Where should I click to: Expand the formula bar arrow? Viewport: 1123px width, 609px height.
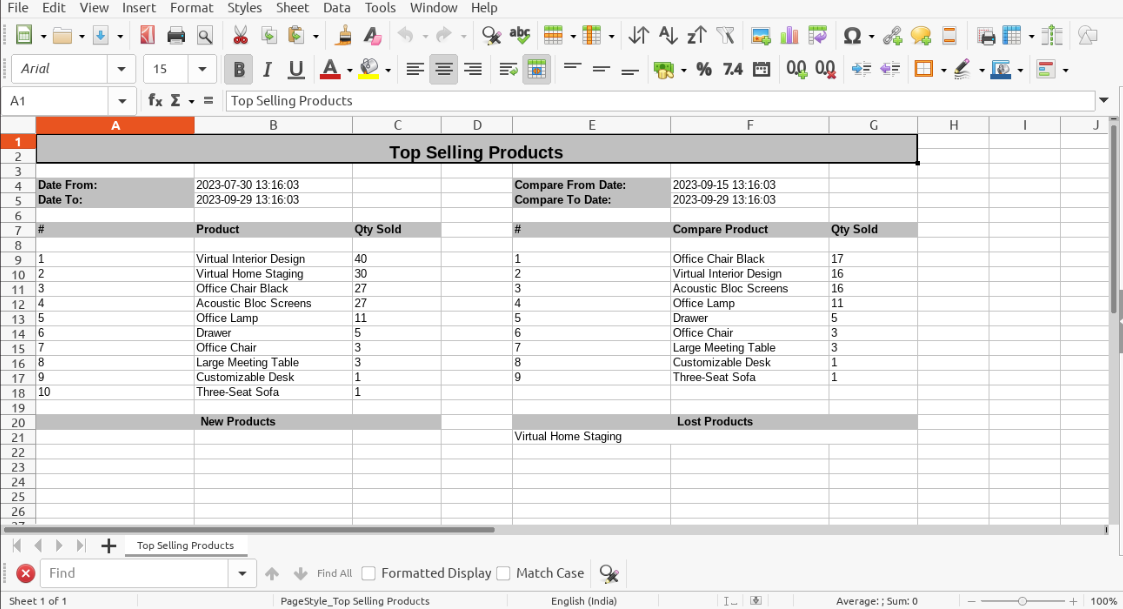1104,100
